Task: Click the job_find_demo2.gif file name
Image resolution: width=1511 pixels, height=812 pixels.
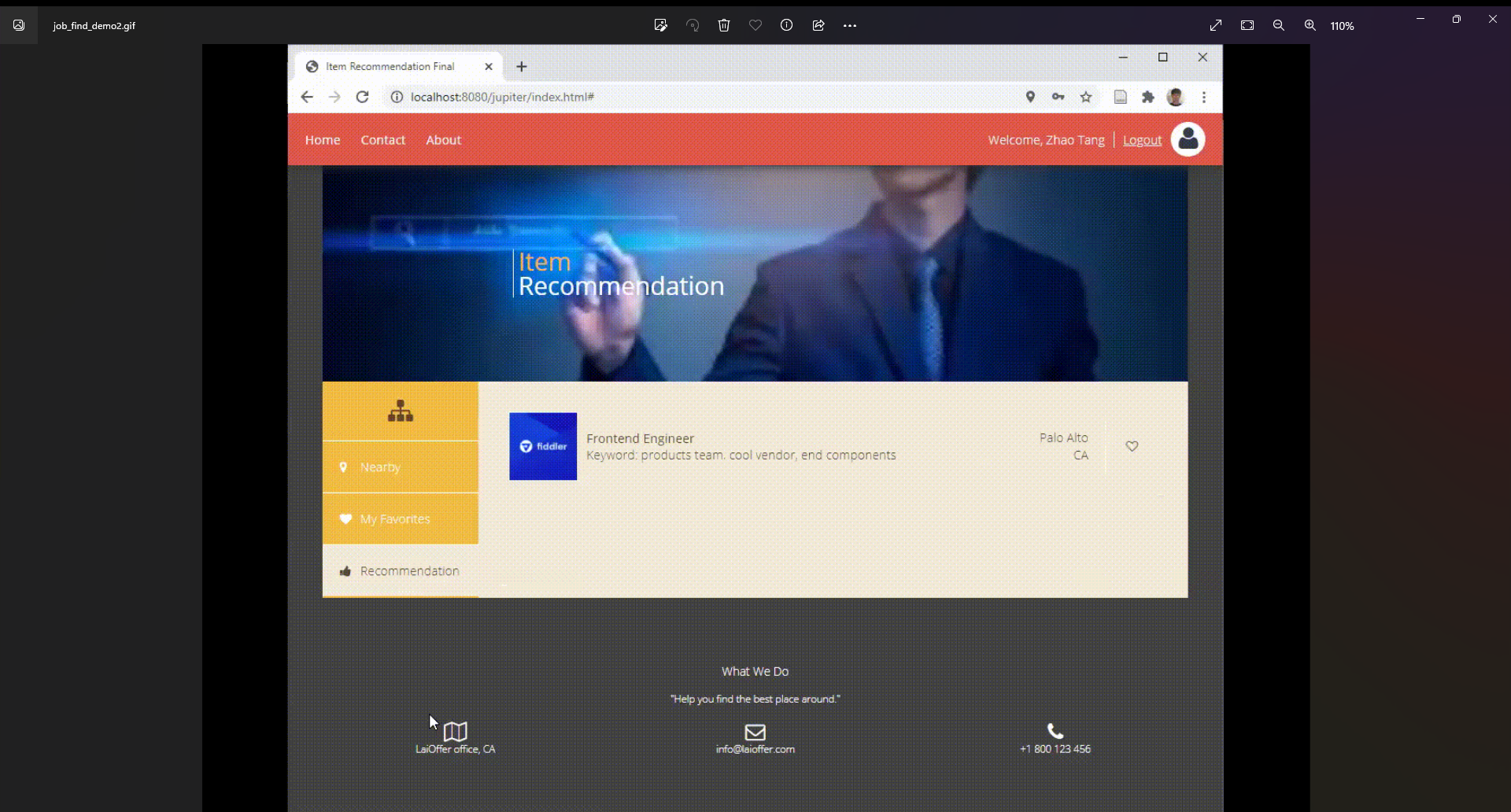Action: 94,26
